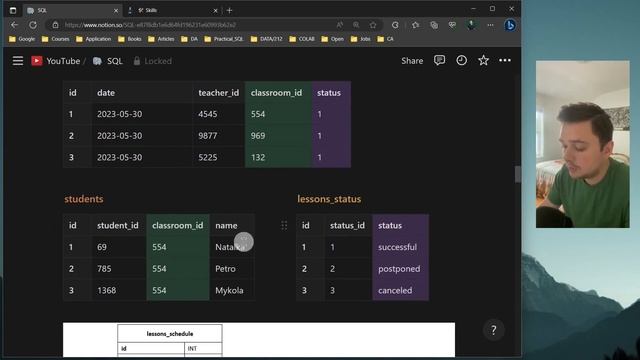The width and height of the screenshot is (640, 360).
Task: Open the Notion page three-dot menu
Action: point(505,60)
